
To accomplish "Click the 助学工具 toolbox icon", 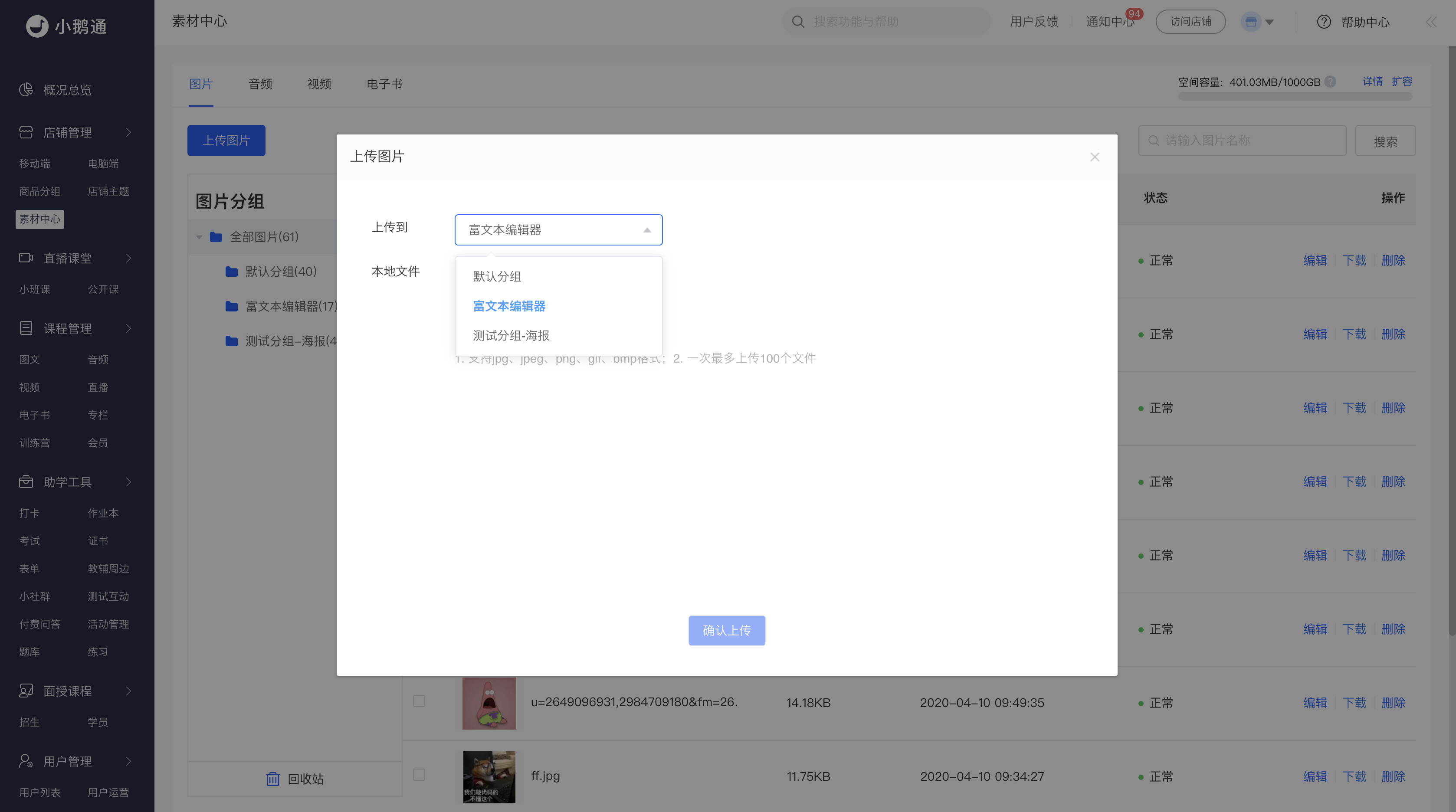I will (26, 482).
